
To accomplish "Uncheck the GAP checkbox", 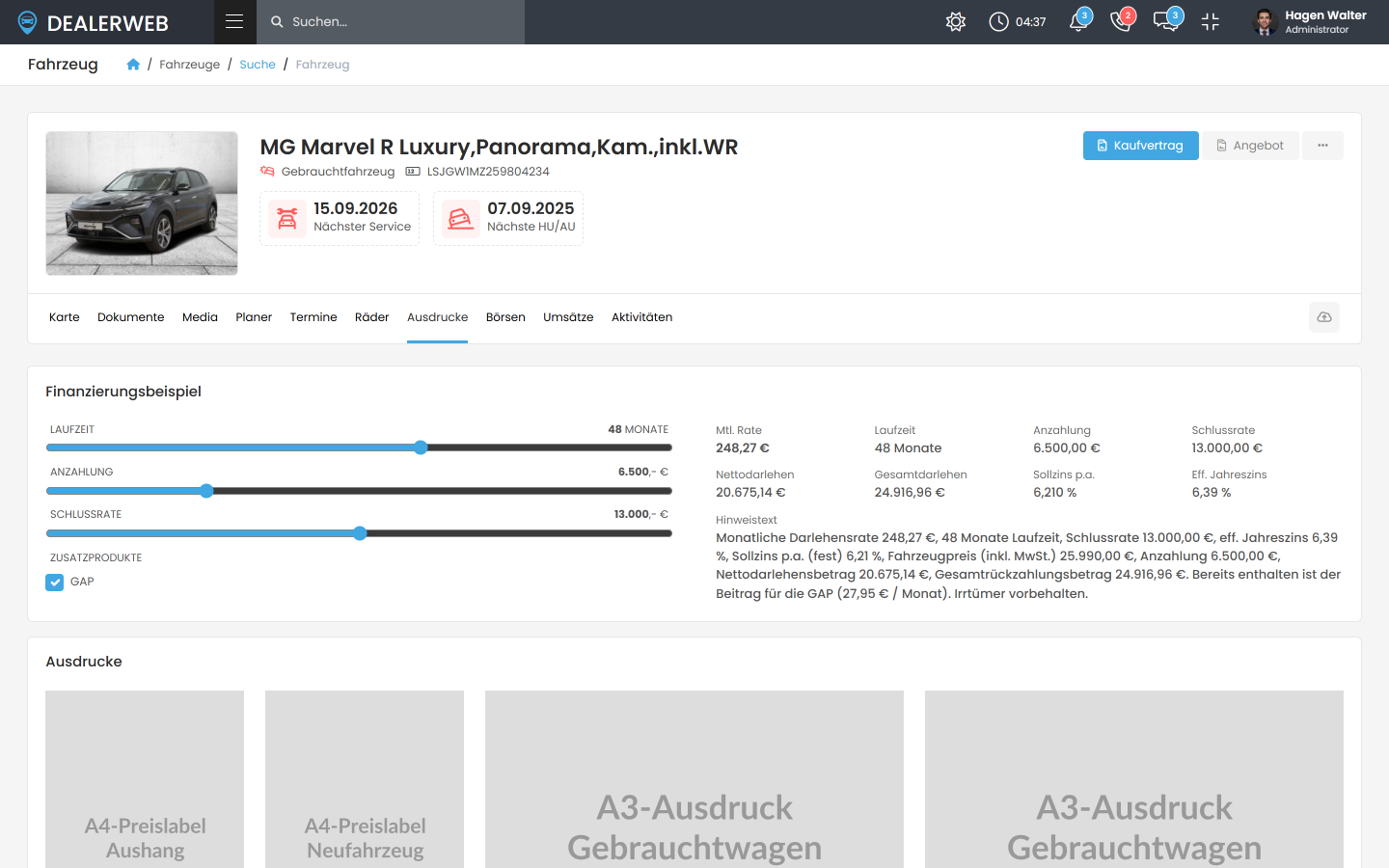I will 55,583.
